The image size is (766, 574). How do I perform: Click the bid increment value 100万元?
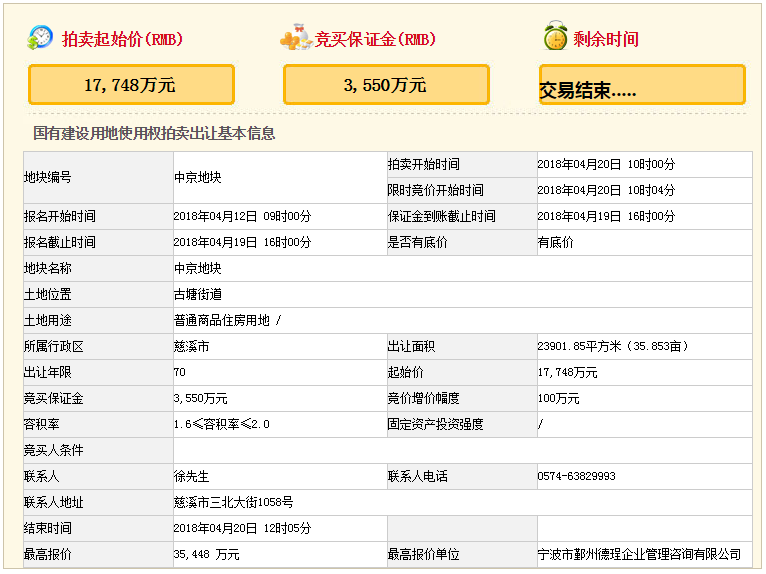pyautogui.click(x=558, y=398)
